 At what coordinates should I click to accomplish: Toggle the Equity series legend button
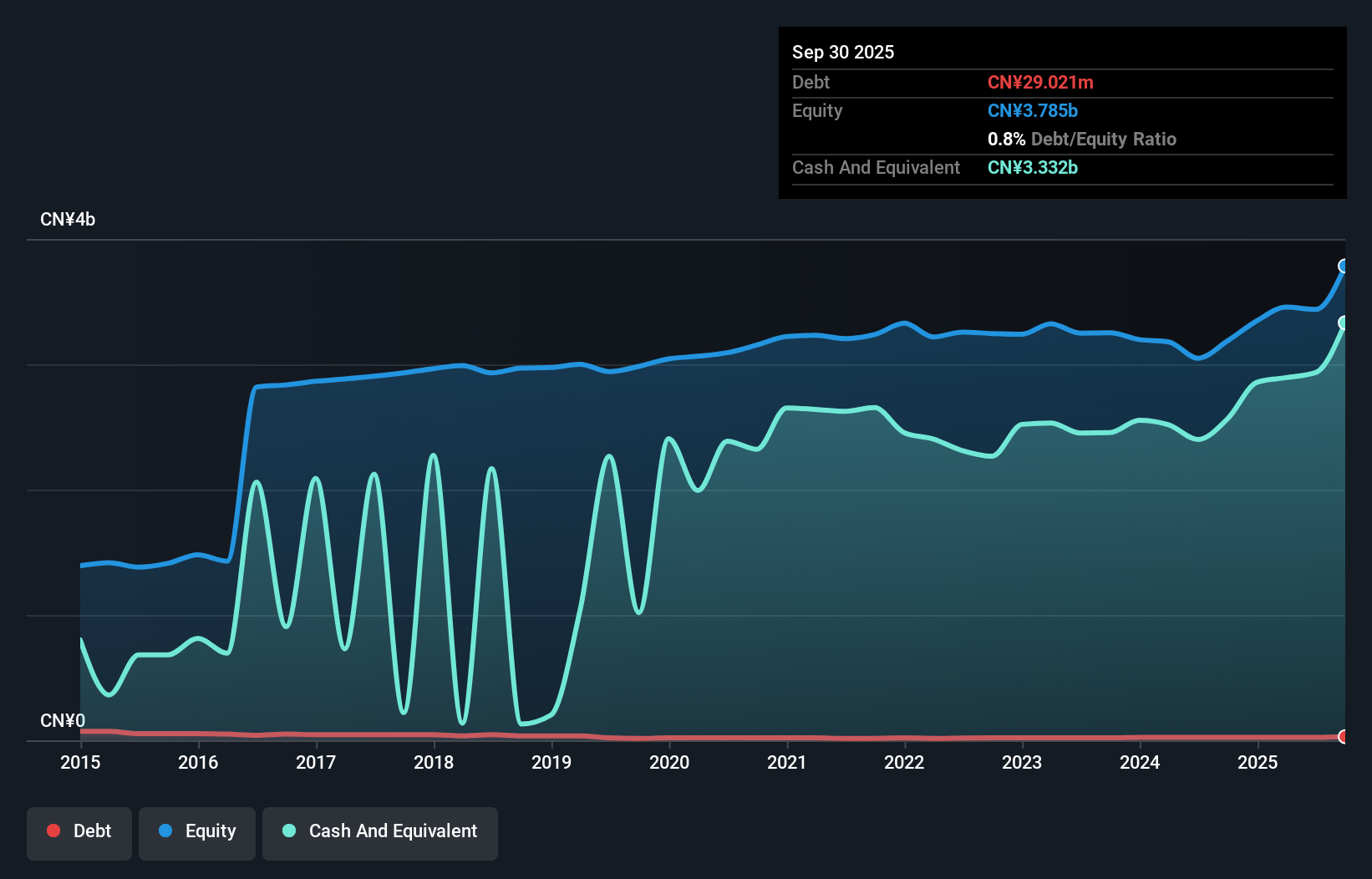click(x=197, y=832)
